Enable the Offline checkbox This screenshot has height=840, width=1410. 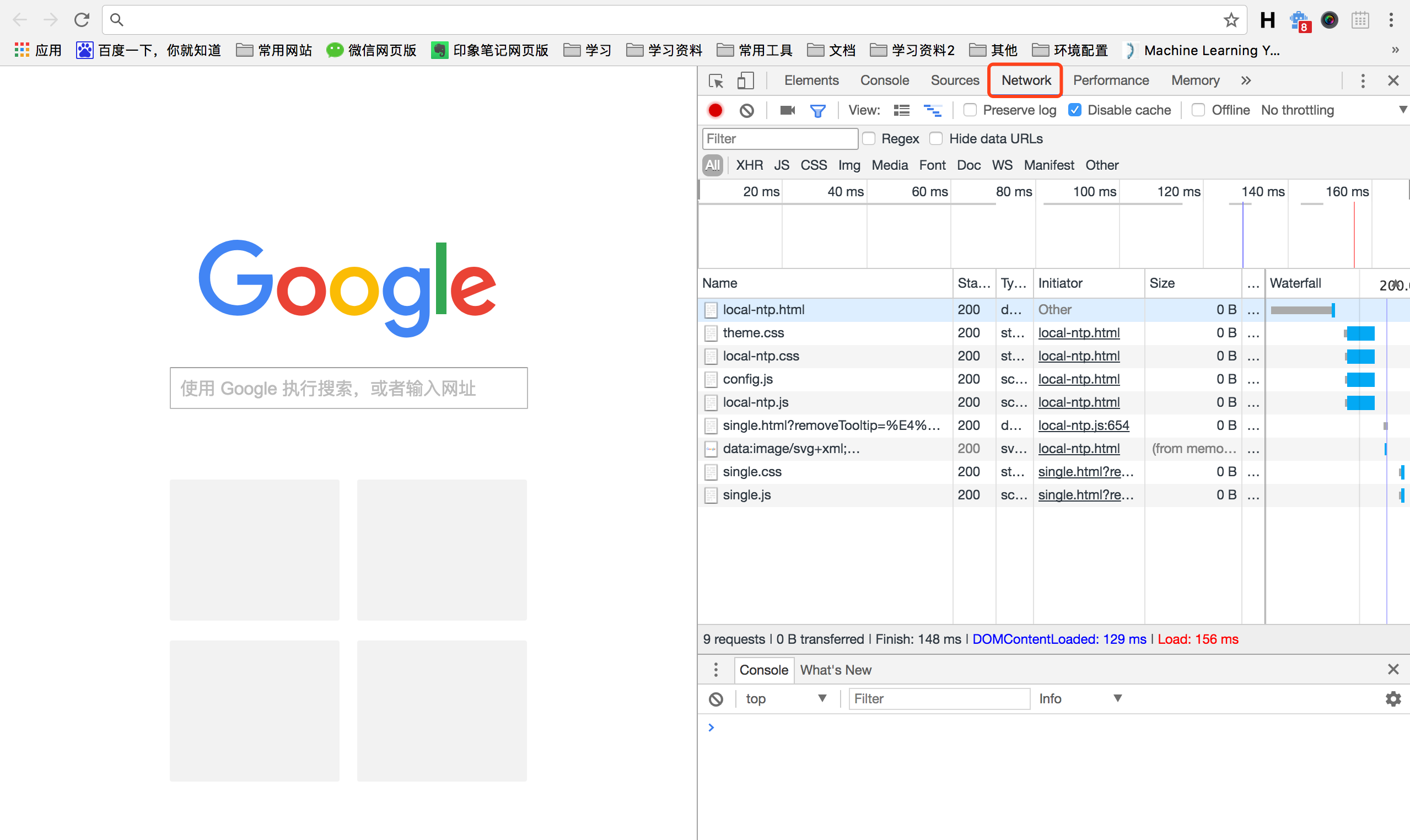pos(1198,110)
